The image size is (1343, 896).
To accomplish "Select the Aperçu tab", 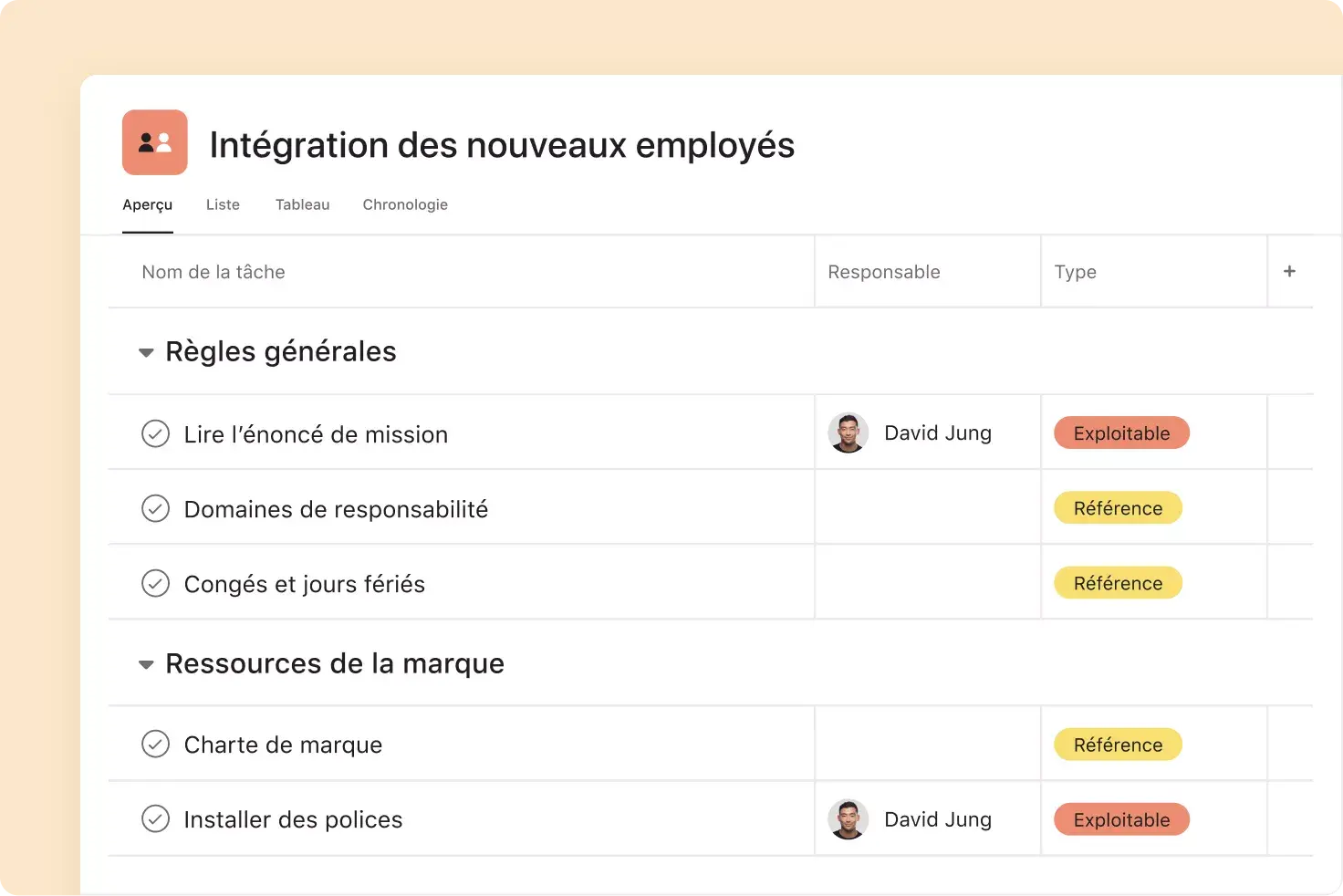I will point(147,204).
